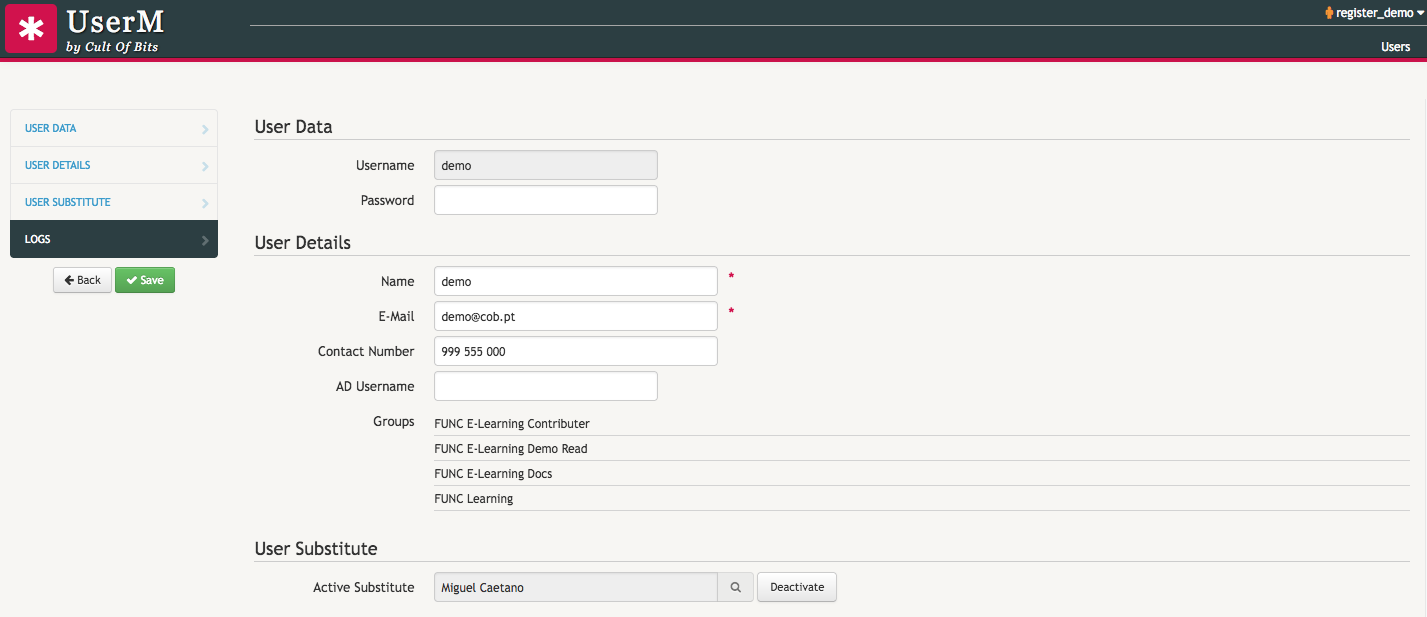Click the Active Substitute field showing Miguel Caetano
The width and height of the screenshot is (1427, 617).
576,587
